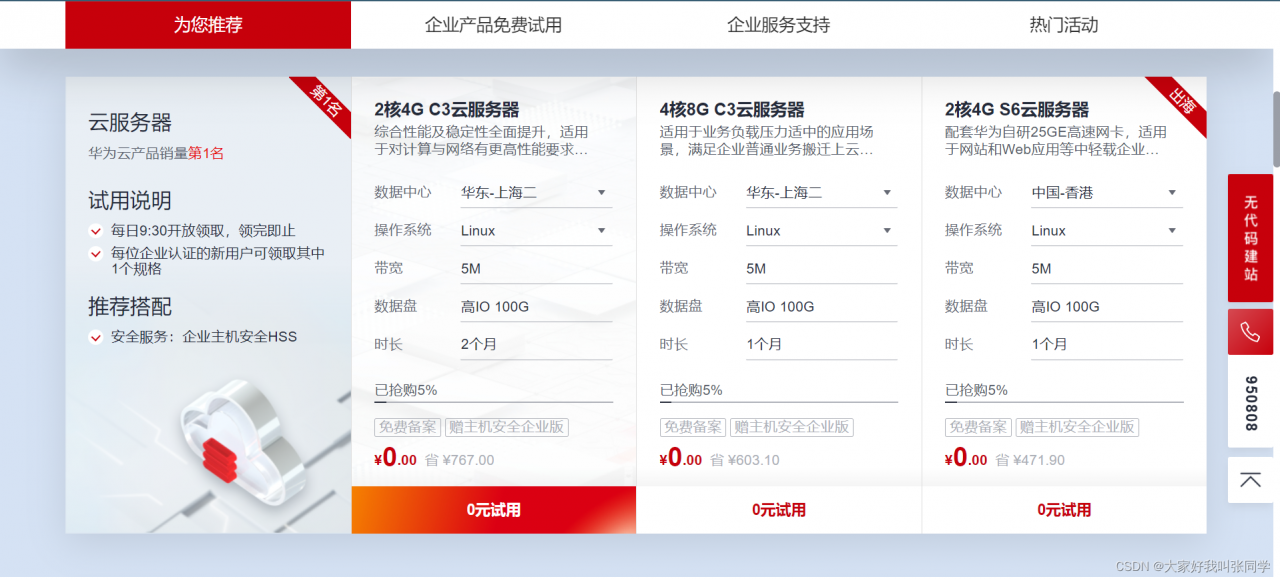The width and height of the screenshot is (1280, 579).
Task: Expand 数据中心 dropdown showing 中国-香港
Action: pos(1107,193)
